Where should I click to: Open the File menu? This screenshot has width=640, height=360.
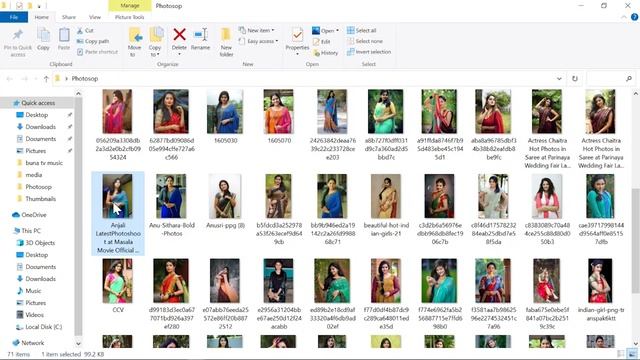tap(14, 17)
